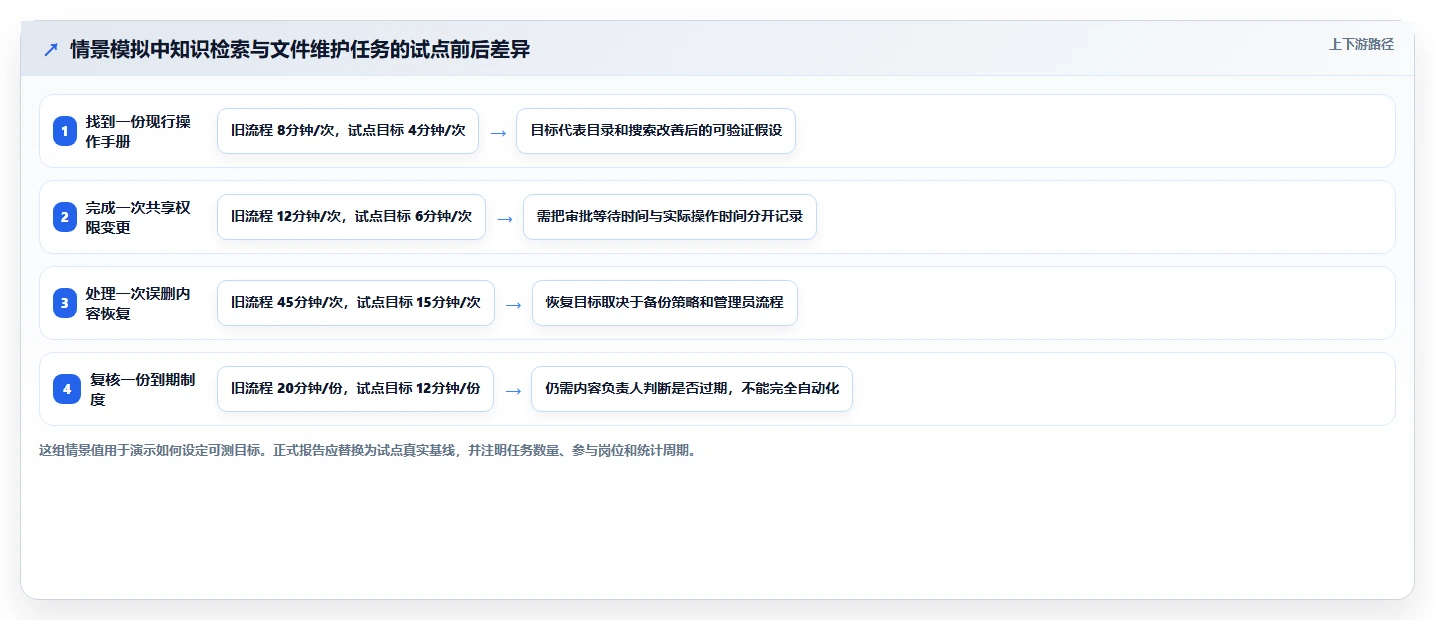
Task: Select step badge number 3
Action: point(65,303)
